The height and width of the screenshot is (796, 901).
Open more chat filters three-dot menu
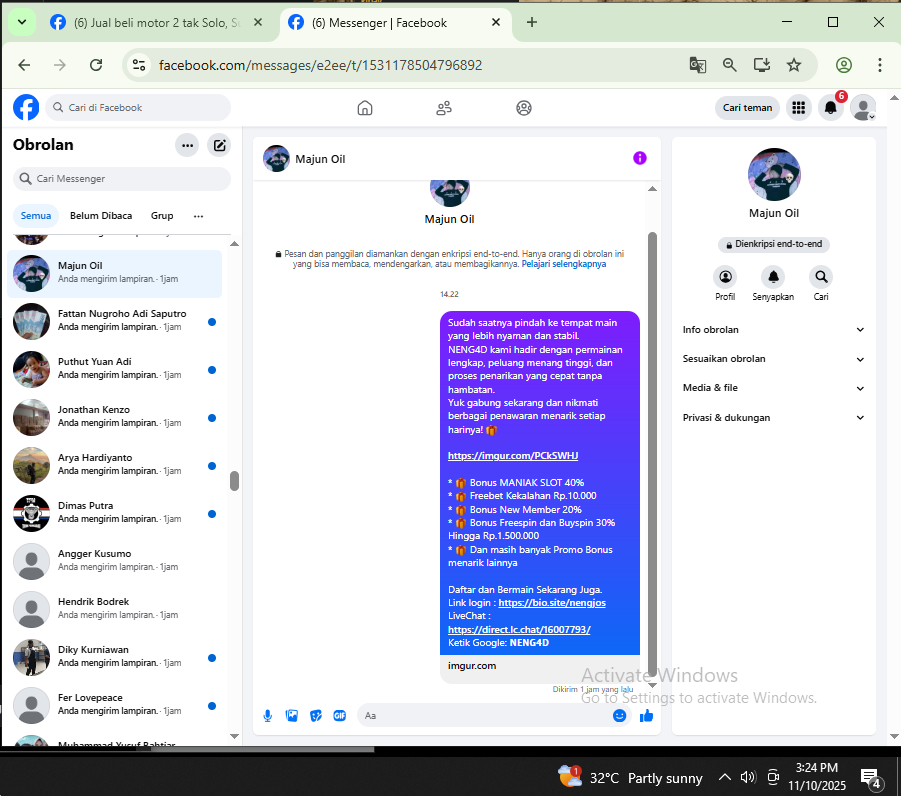coord(198,216)
